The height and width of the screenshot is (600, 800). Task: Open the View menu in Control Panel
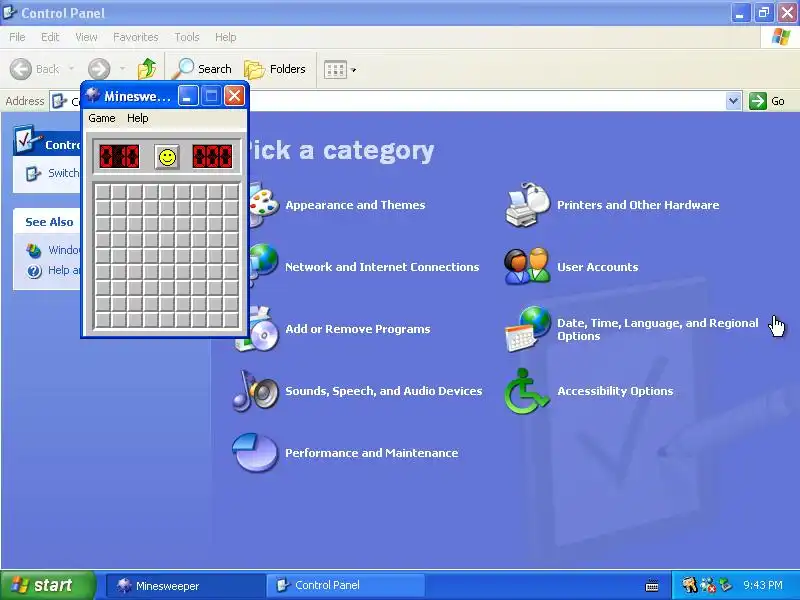[x=86, y=37]
